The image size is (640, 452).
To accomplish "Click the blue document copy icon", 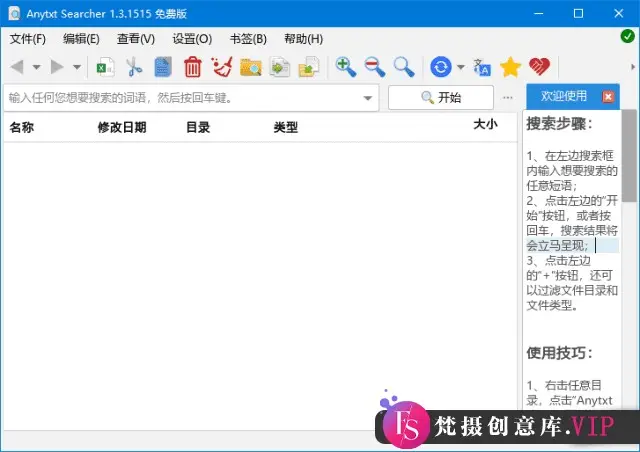I will 163,67.
